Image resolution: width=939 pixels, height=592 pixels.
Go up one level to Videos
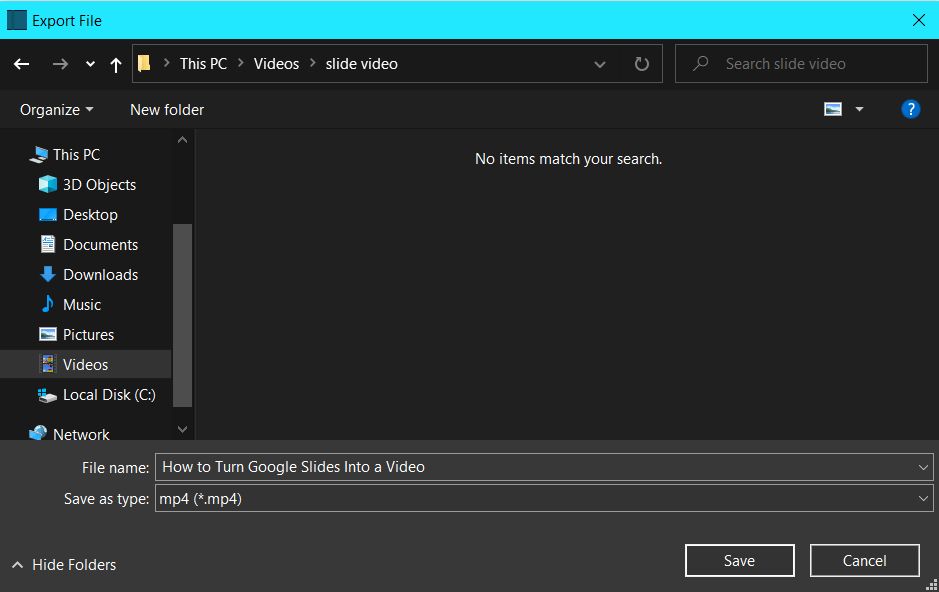pyautogui.click(x=115, y=63)
